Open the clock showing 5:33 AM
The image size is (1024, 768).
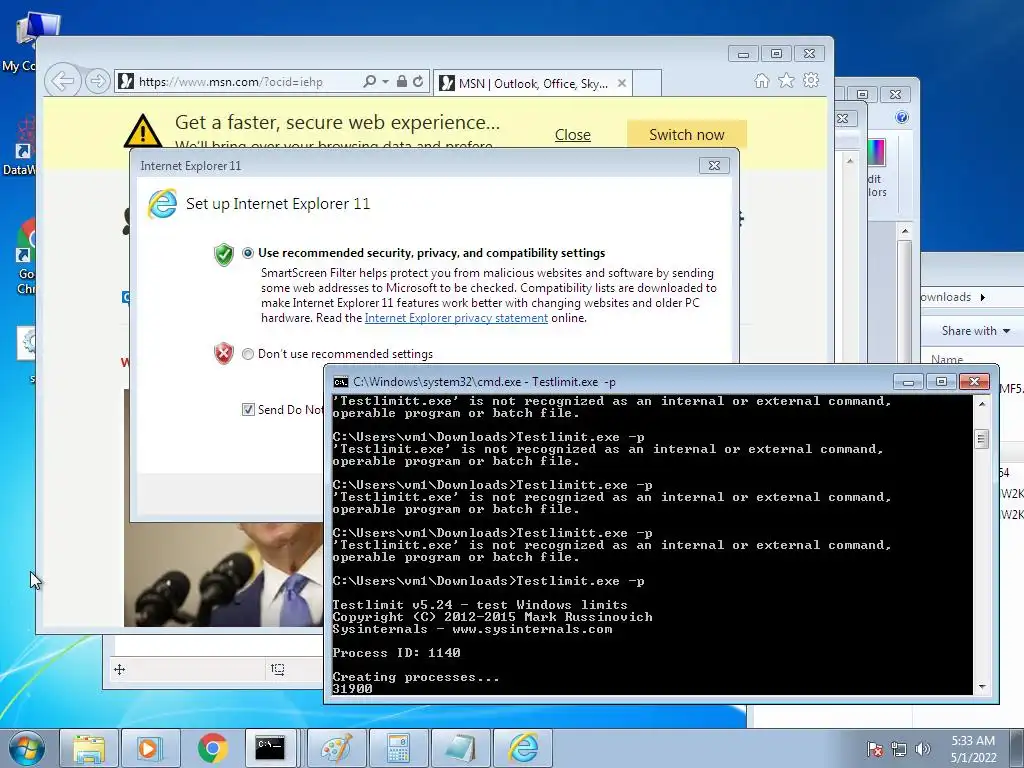click(973, 749)
